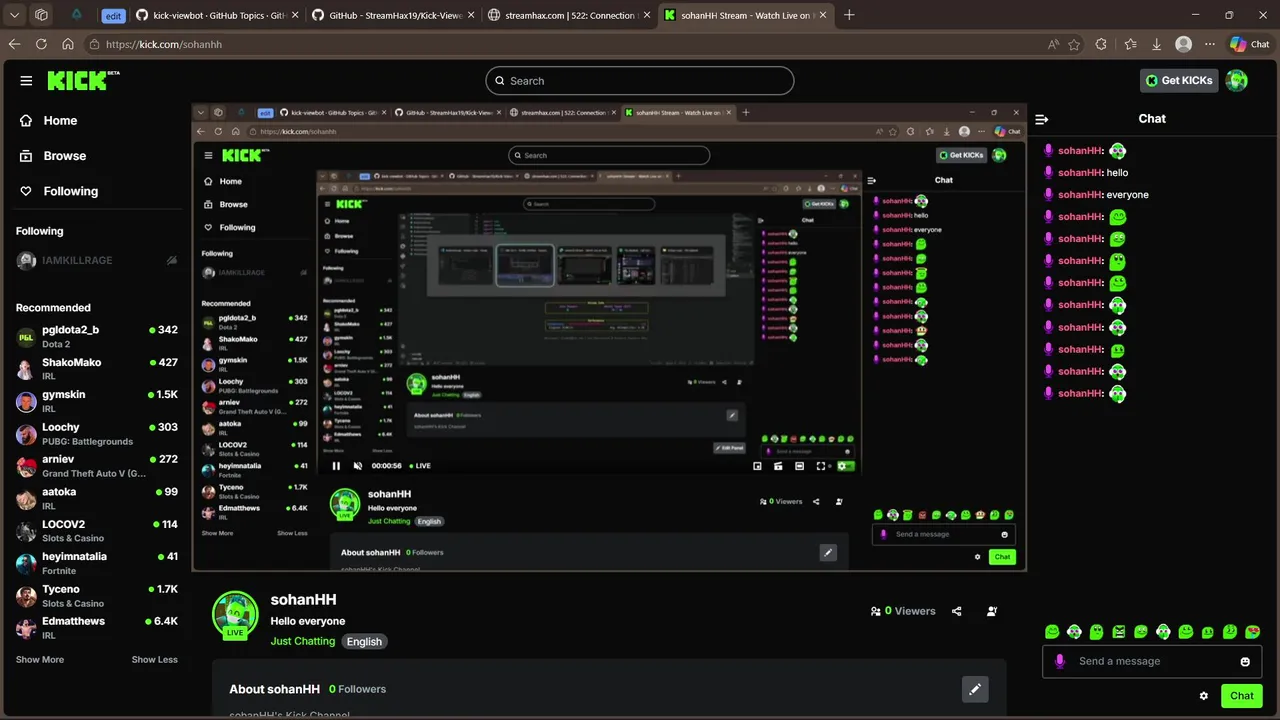This screenshot has width=1280, height=720.
Task: Open gymskin recommended channel
Action: 96,401
